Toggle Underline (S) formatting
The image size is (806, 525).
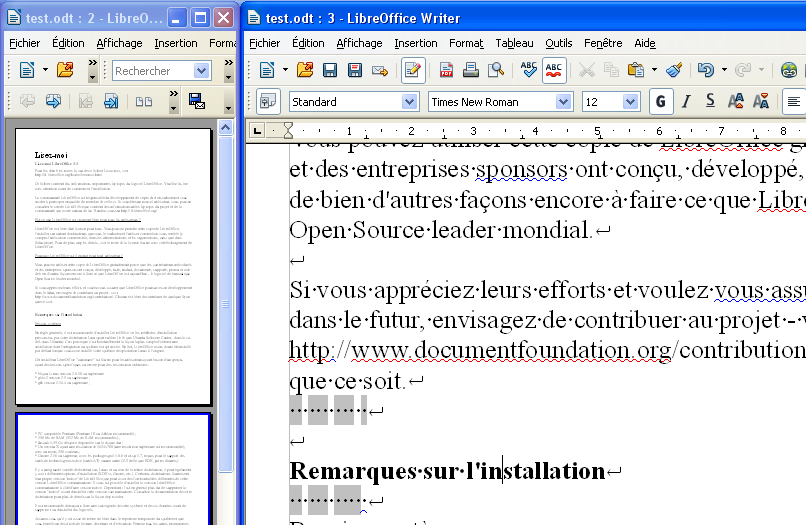click(710, 102)
